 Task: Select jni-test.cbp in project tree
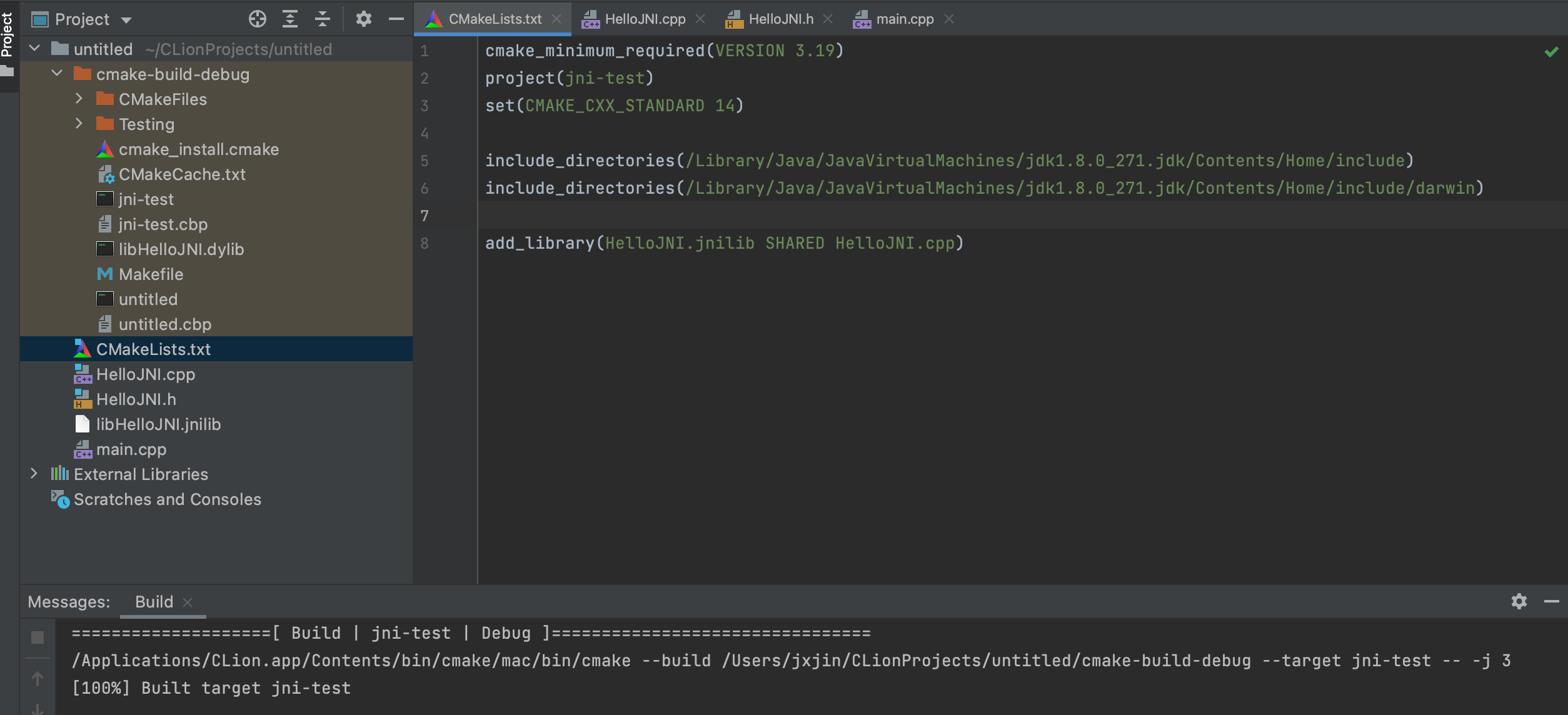tap(163, 224)
